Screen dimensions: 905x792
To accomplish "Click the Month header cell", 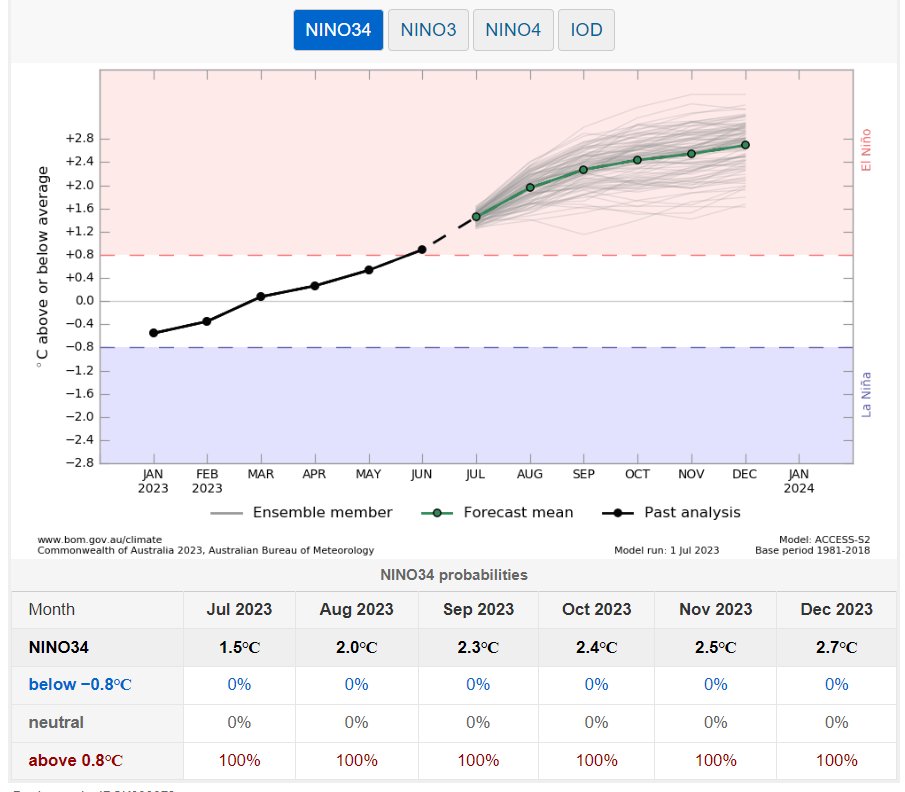I will [98, 610].
